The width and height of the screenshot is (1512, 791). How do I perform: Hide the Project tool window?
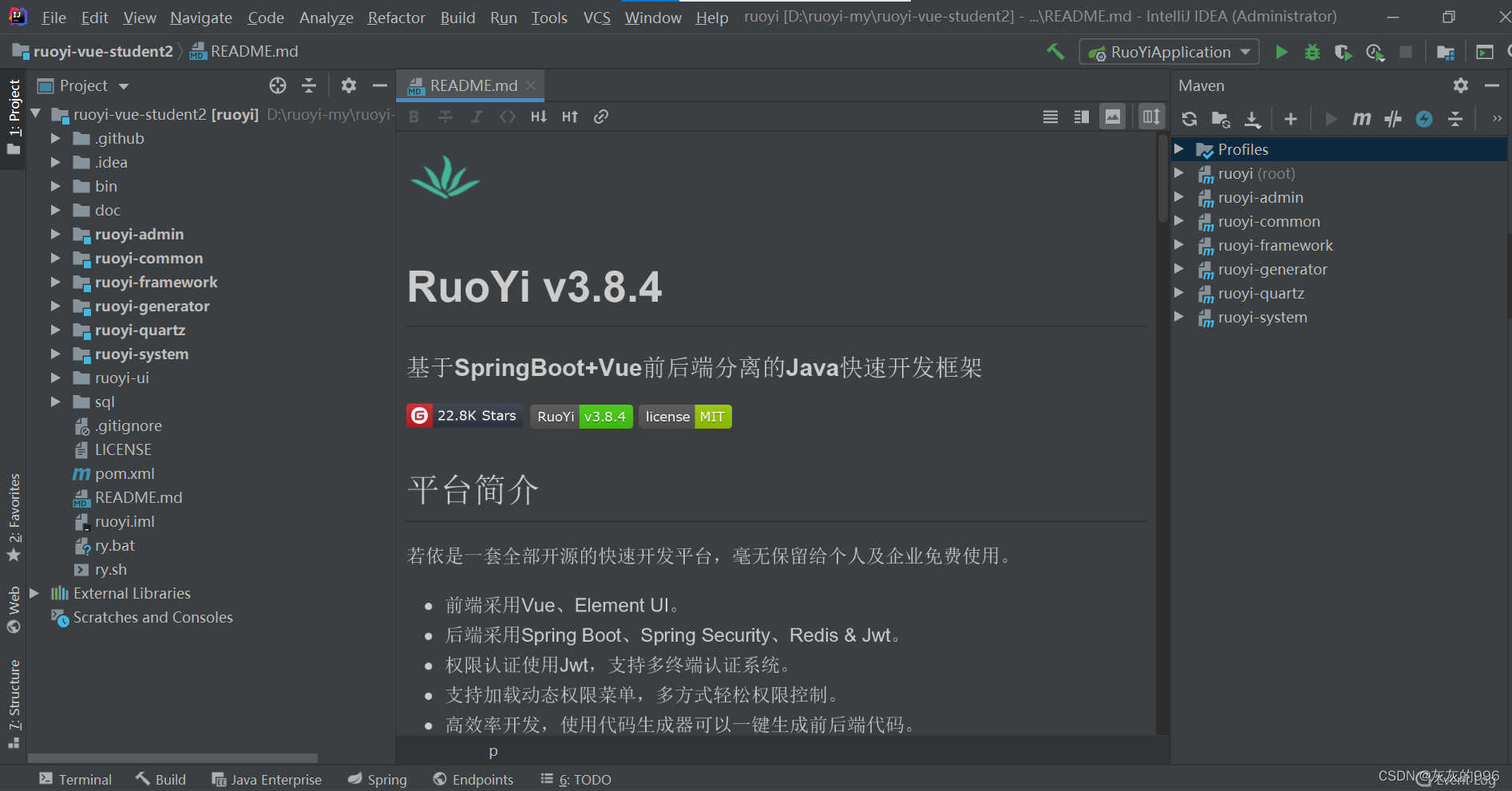pyautogui.click(x=380, y=85)
